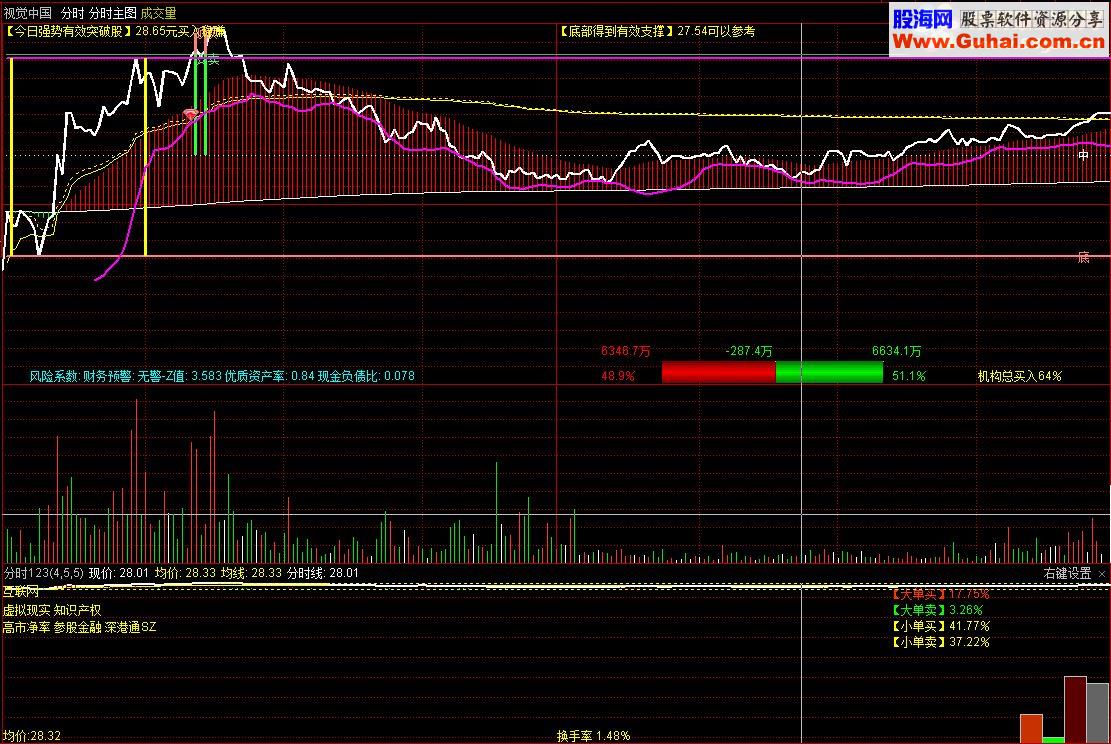Image resolution: width=1111 pixels, height=744 pixels.
Task: Click the small green order bar
Action: pyautogui.click(x=1053, y=740)
